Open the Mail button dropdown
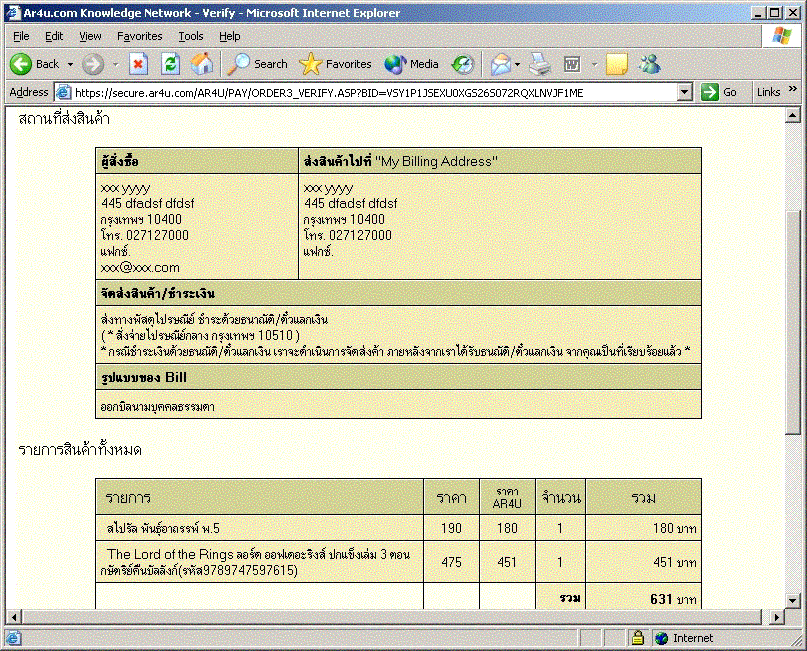This screenshot has width=807, height=651. (518, 64)
